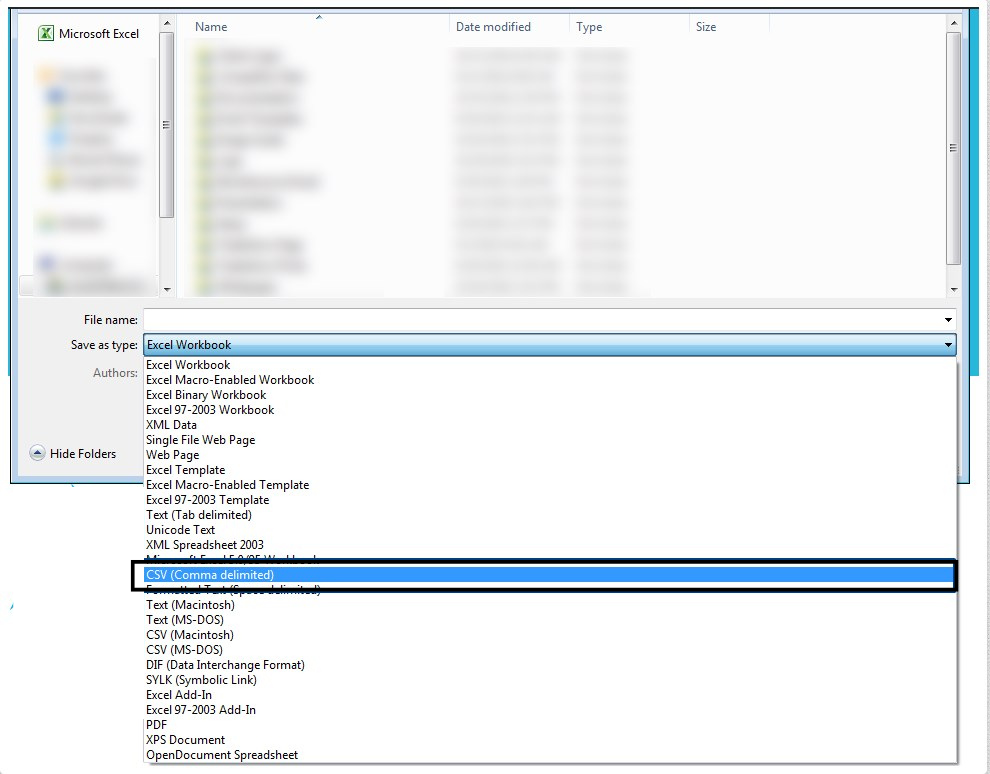Open Microsoft Excel in navigation pane
Screen dimensions: 990x774
88,33
